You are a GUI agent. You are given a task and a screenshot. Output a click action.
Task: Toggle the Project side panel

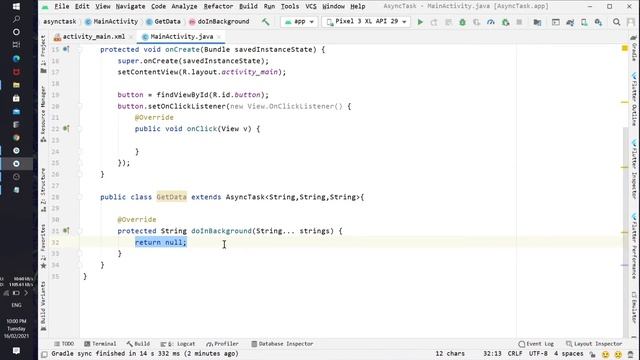point(43,54)
